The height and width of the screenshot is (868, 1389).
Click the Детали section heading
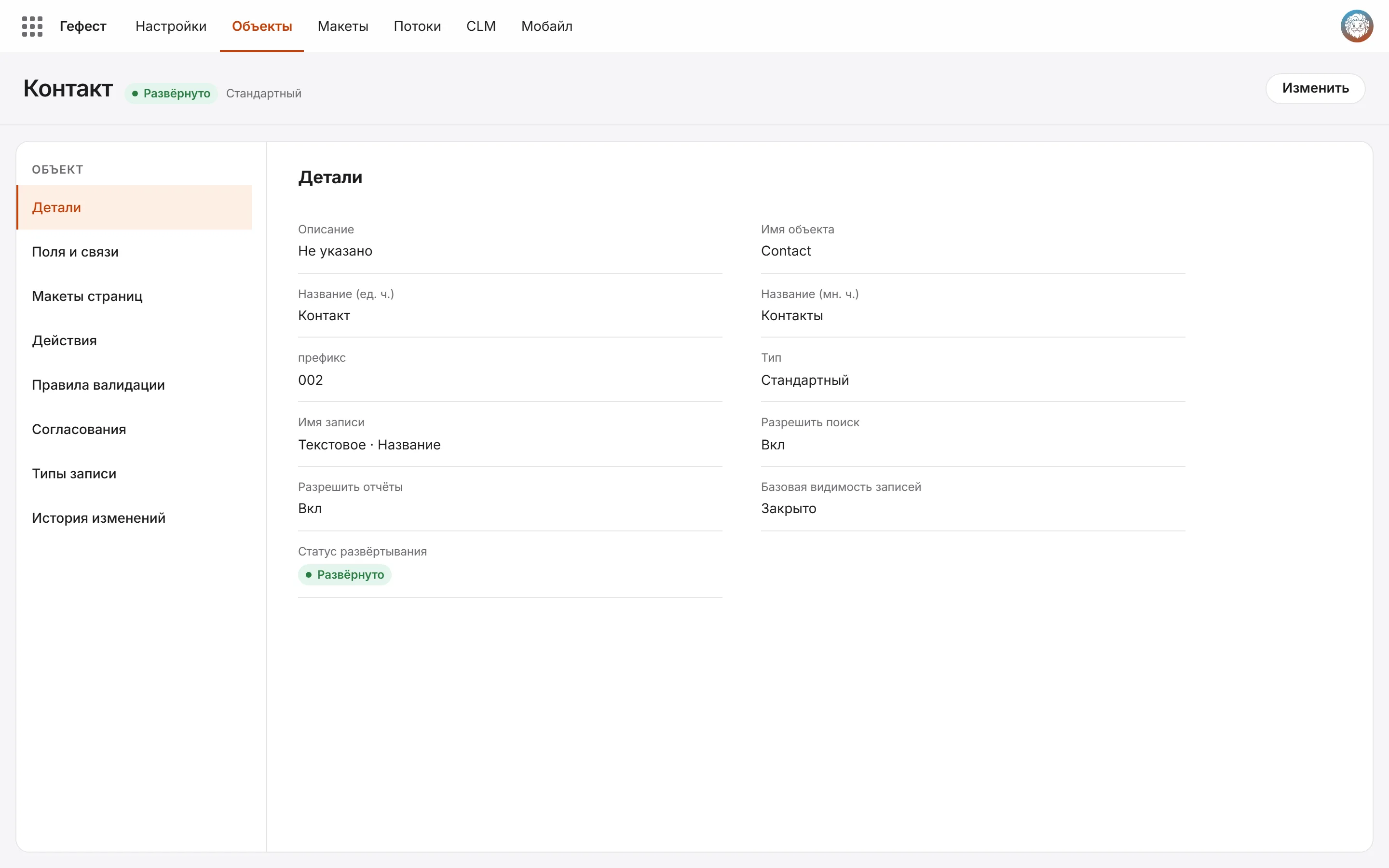(330, 177)
